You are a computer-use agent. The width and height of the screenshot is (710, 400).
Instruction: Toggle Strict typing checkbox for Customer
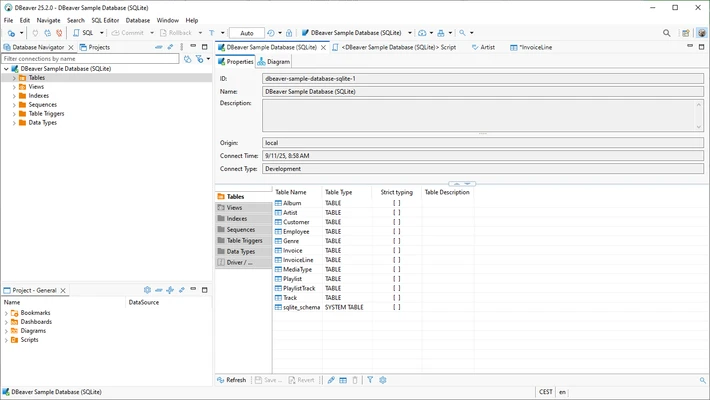tap(397, 222)
